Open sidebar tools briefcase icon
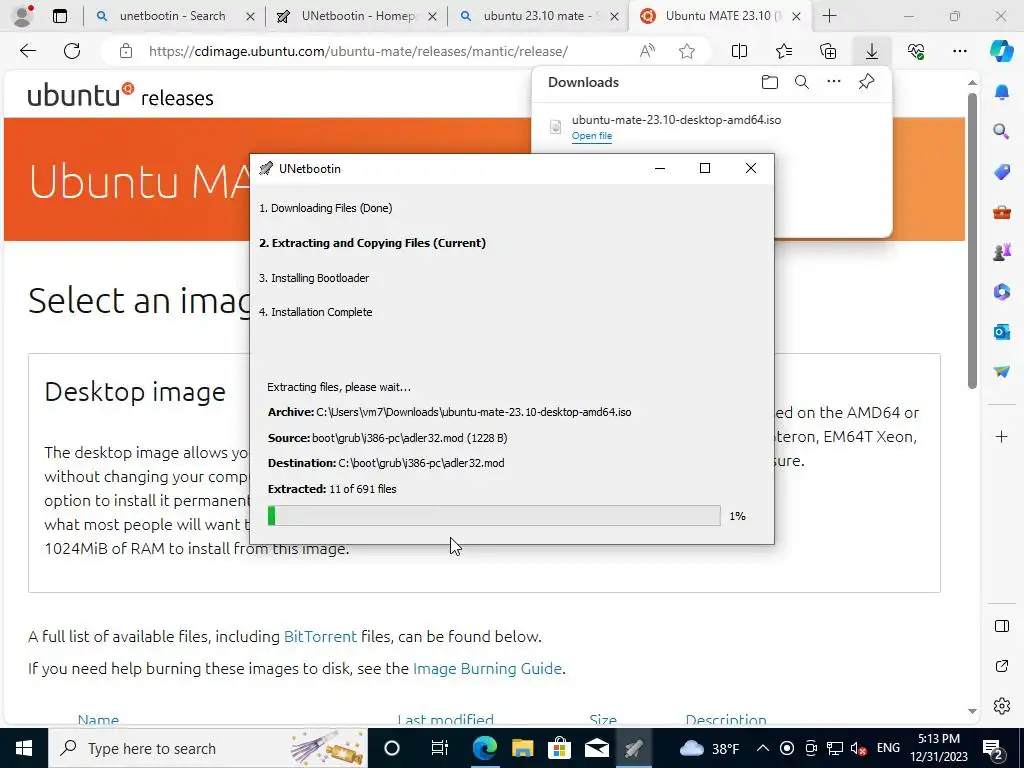Image resolution: width=1024 pixels, height=768 pixels. tap(1002, 212)
